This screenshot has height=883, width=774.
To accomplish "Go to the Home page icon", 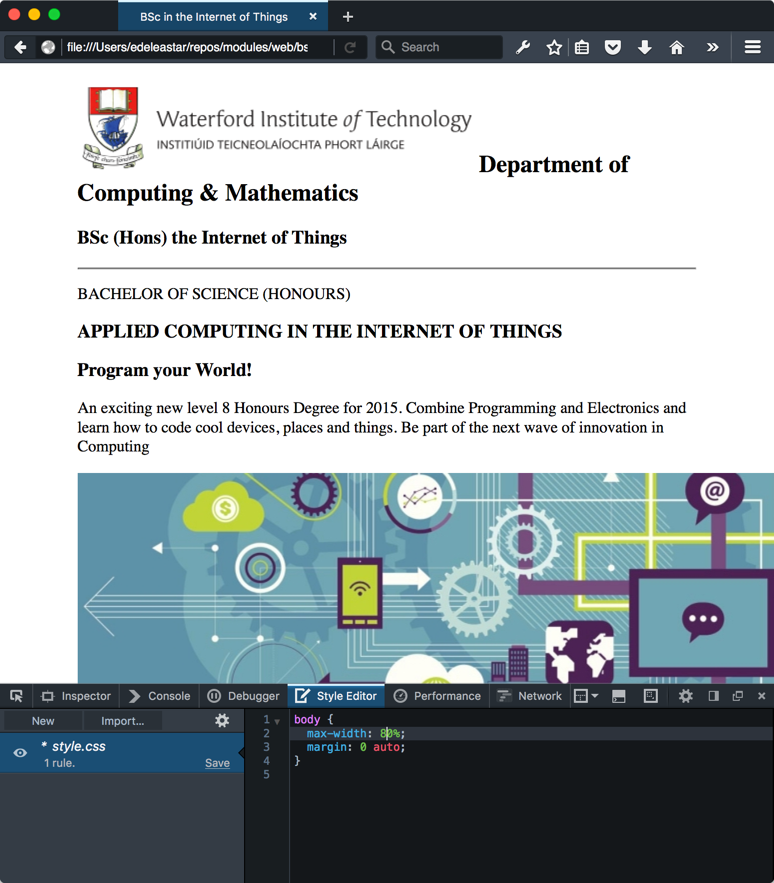I will coord(677,47).
